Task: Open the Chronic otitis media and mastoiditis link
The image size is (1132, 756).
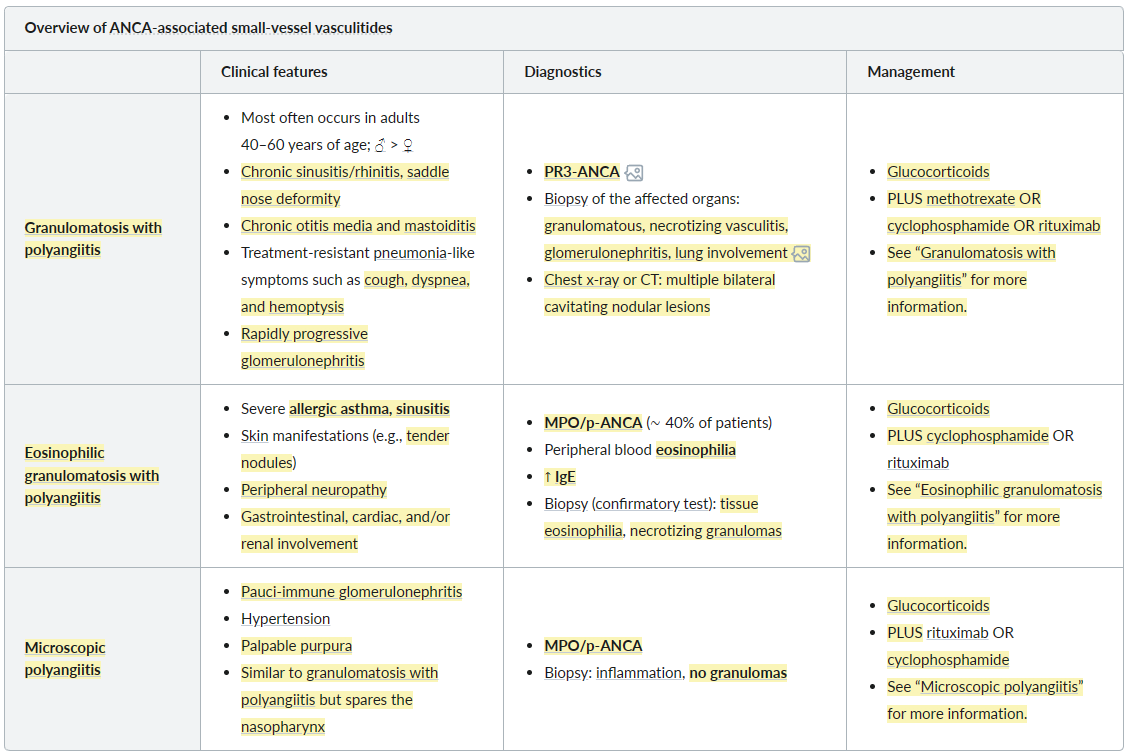Action: coord(358,226)
